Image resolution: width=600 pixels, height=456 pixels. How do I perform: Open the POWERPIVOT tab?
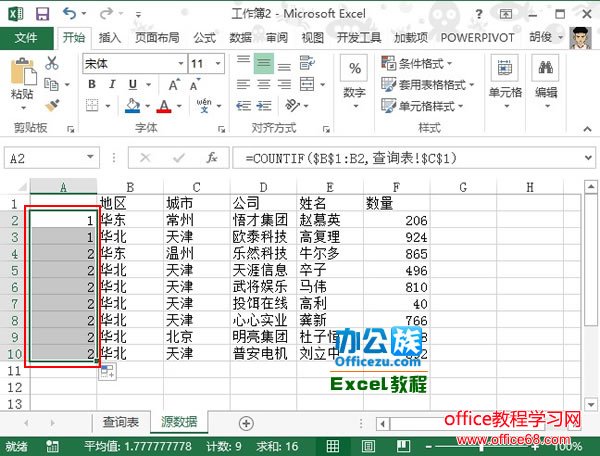pyautogui.click(x=478, y=37)
